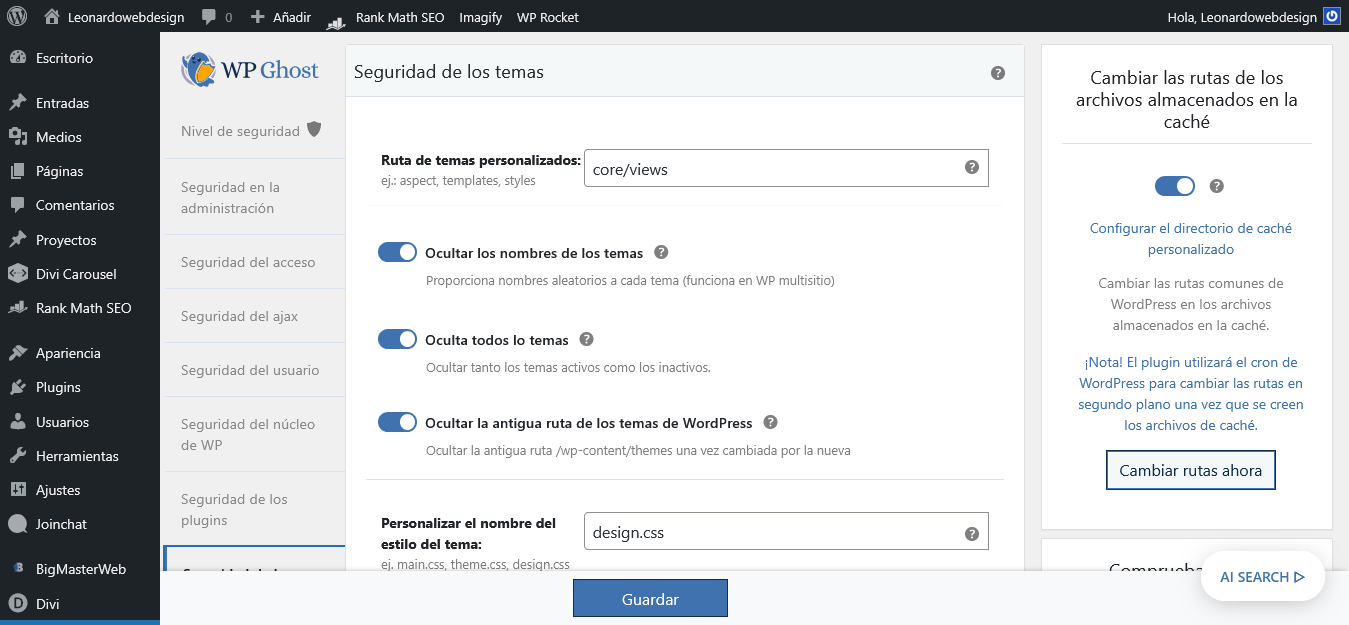1349x625 pixels.
Task: Click the user avatar icon at top right
Action: [1331, 17]
